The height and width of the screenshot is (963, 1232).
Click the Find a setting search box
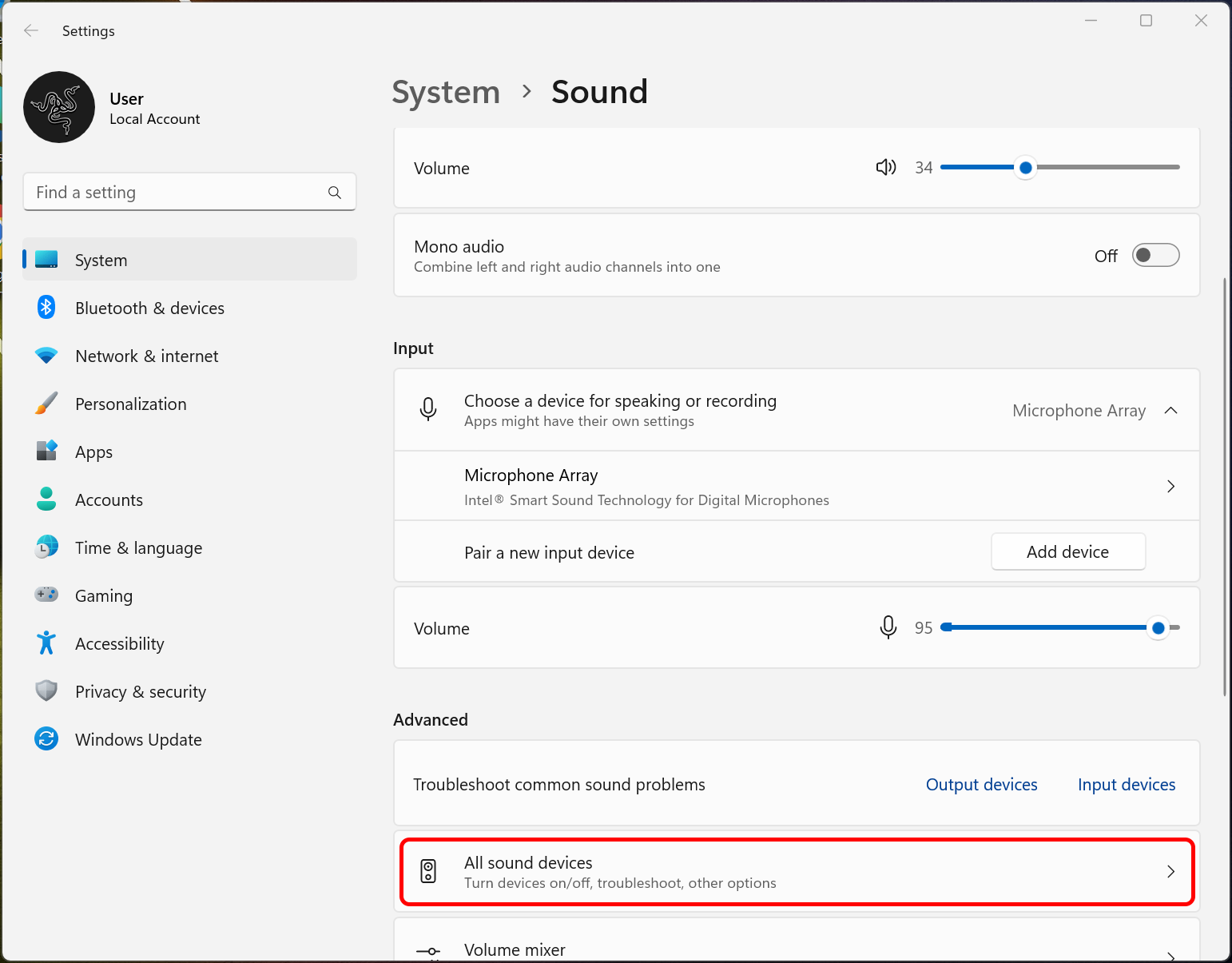pyautogui.click(x=176, y=193)
